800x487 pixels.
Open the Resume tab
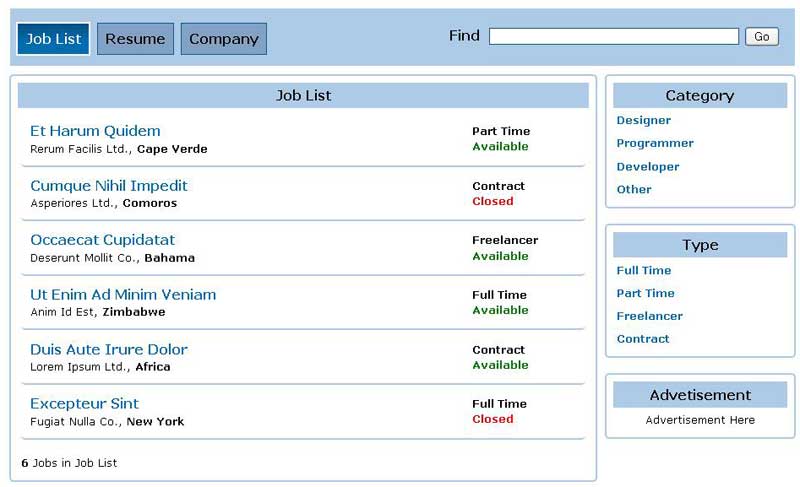(x=135, y=39)
